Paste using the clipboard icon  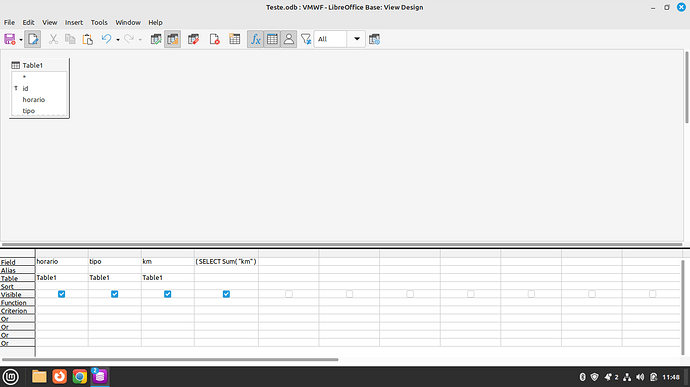88,39
